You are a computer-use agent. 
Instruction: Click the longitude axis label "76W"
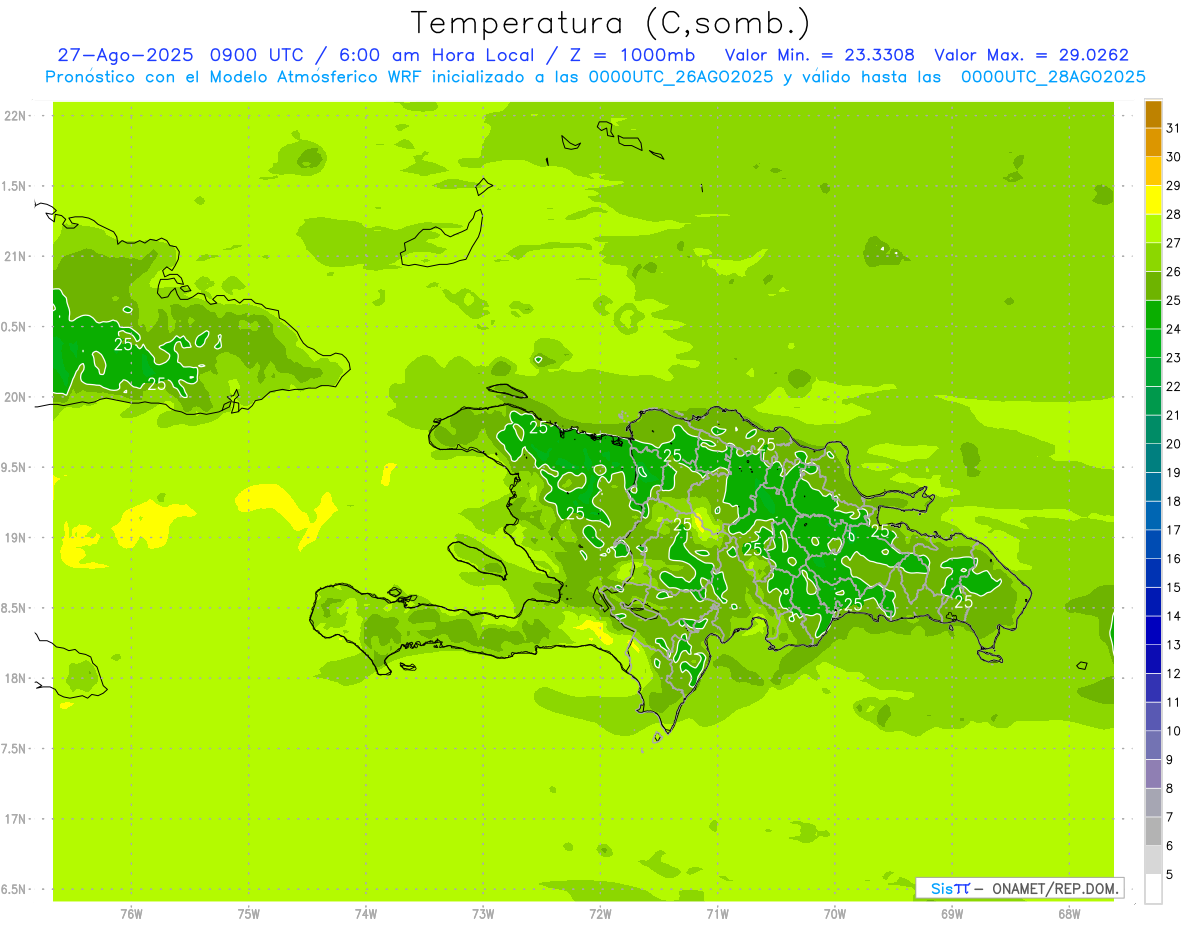click(x=131, y=914)
